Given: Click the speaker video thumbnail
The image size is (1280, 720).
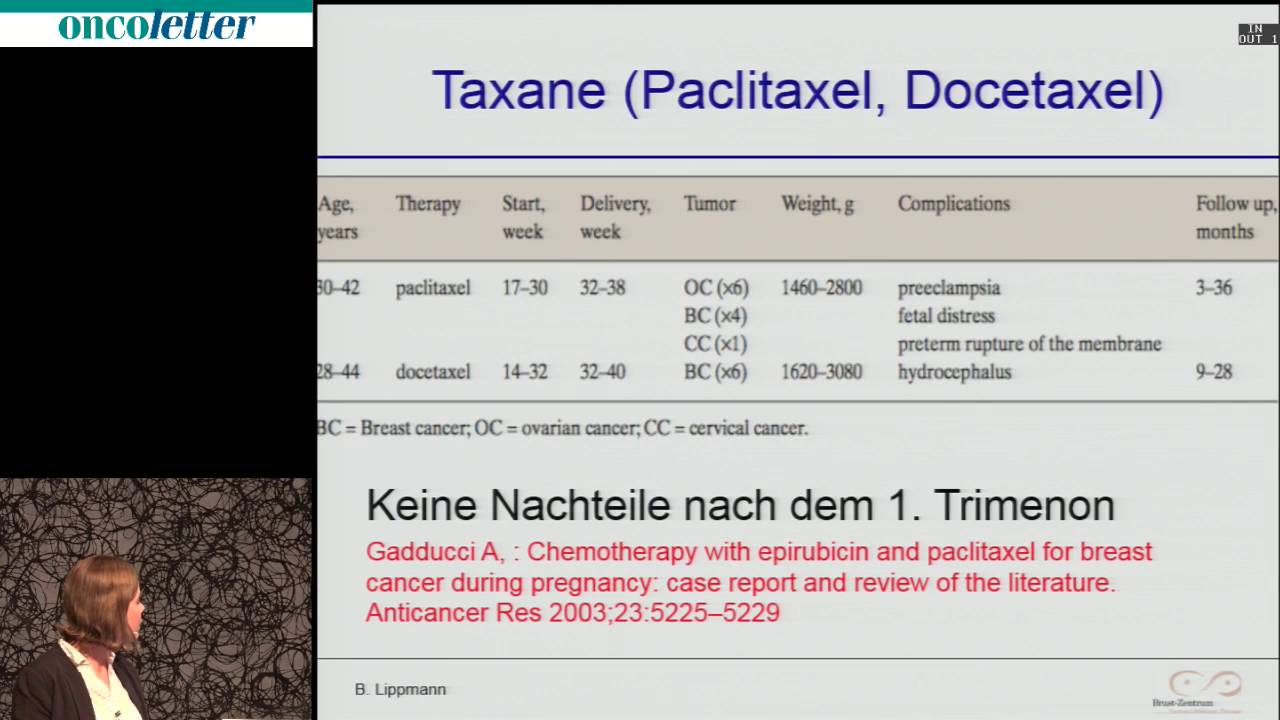Looking at the screenshot, I should pyautogui.click(x=156, y=599).
